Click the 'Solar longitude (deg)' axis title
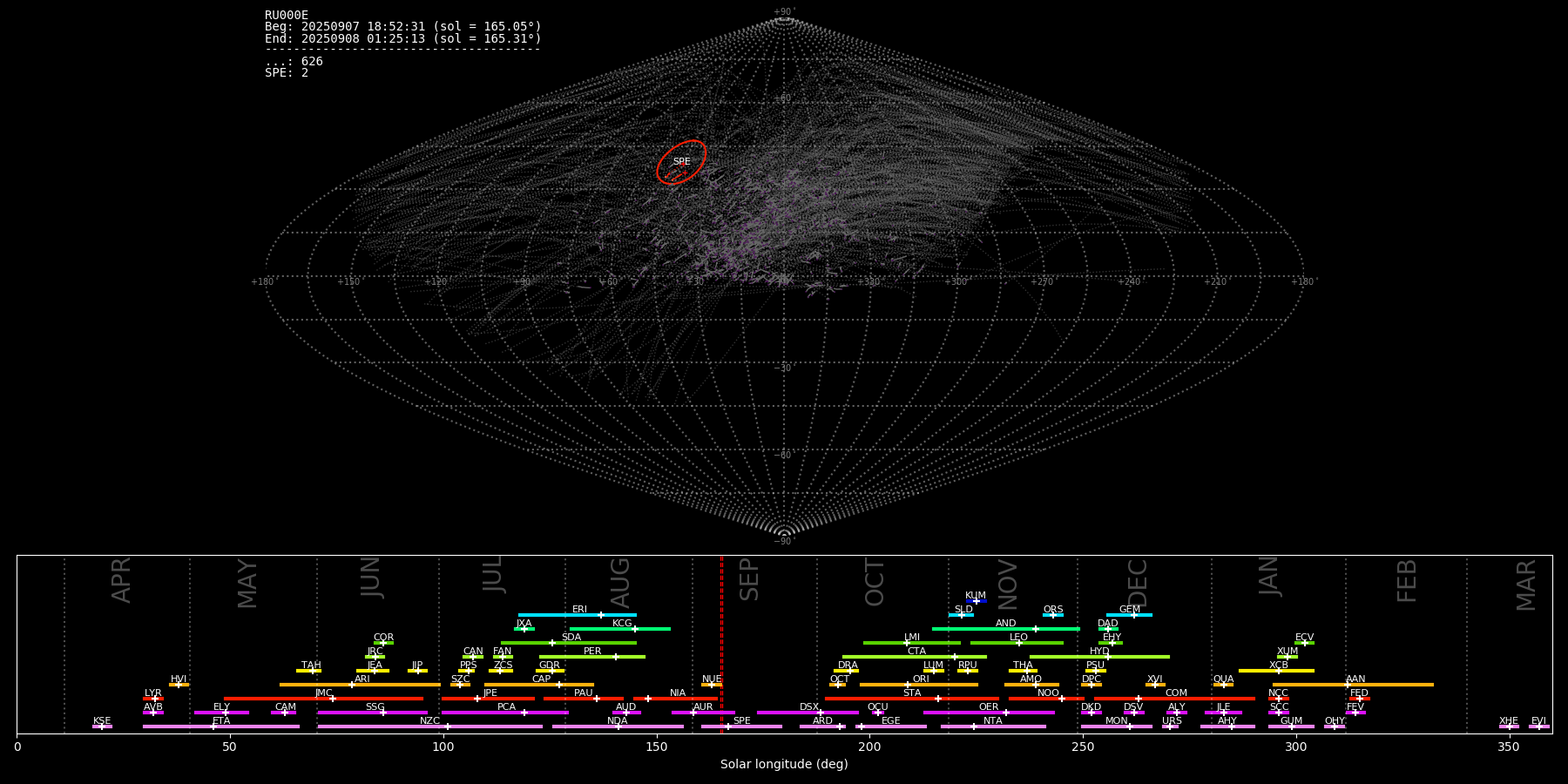The height and width of the screenshot is (784, 1568). (x=784, y=764)
